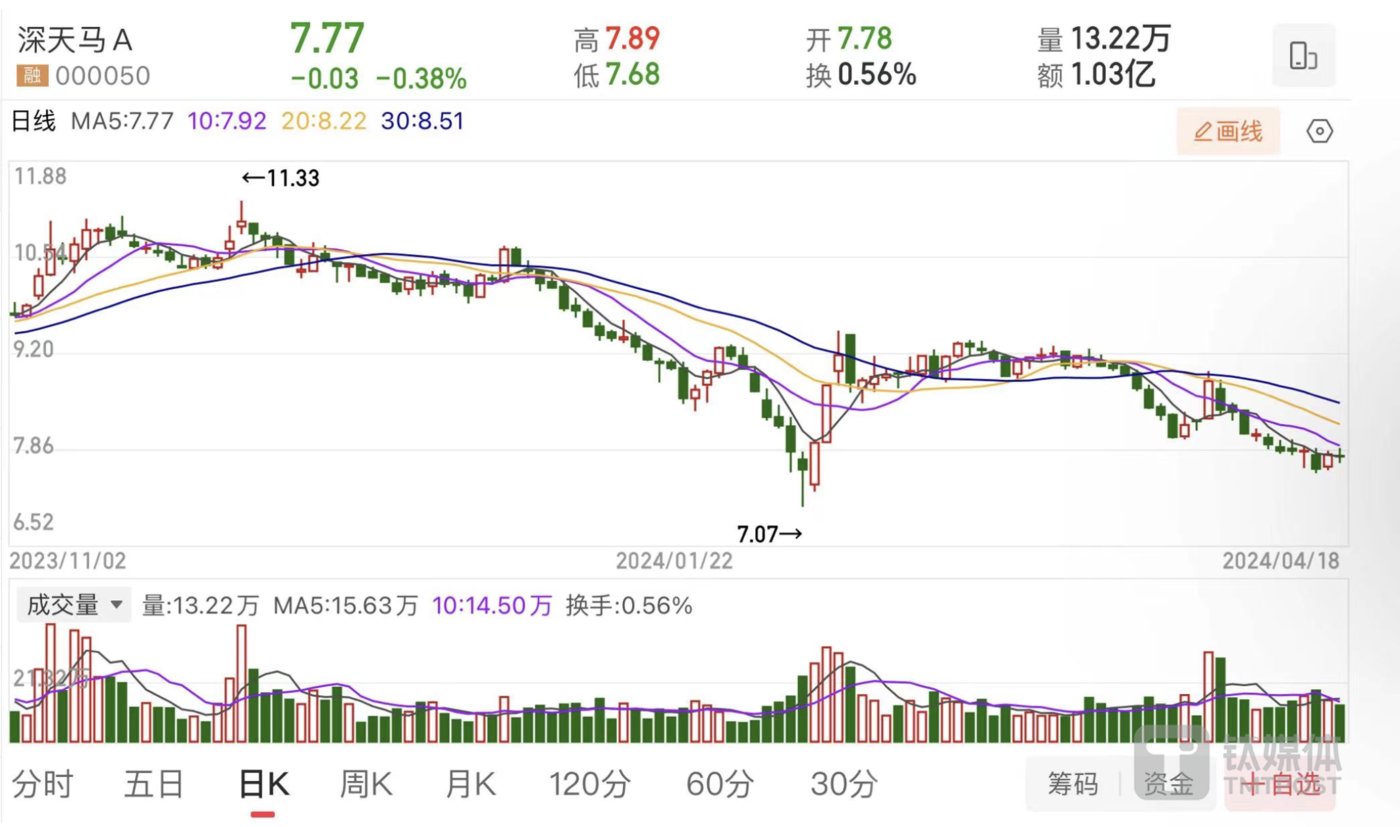Image resolution: width=1400 pixels, height=827 pixels.
Task: Open the 资金 capital flow panel
Action: [1168, 786]
